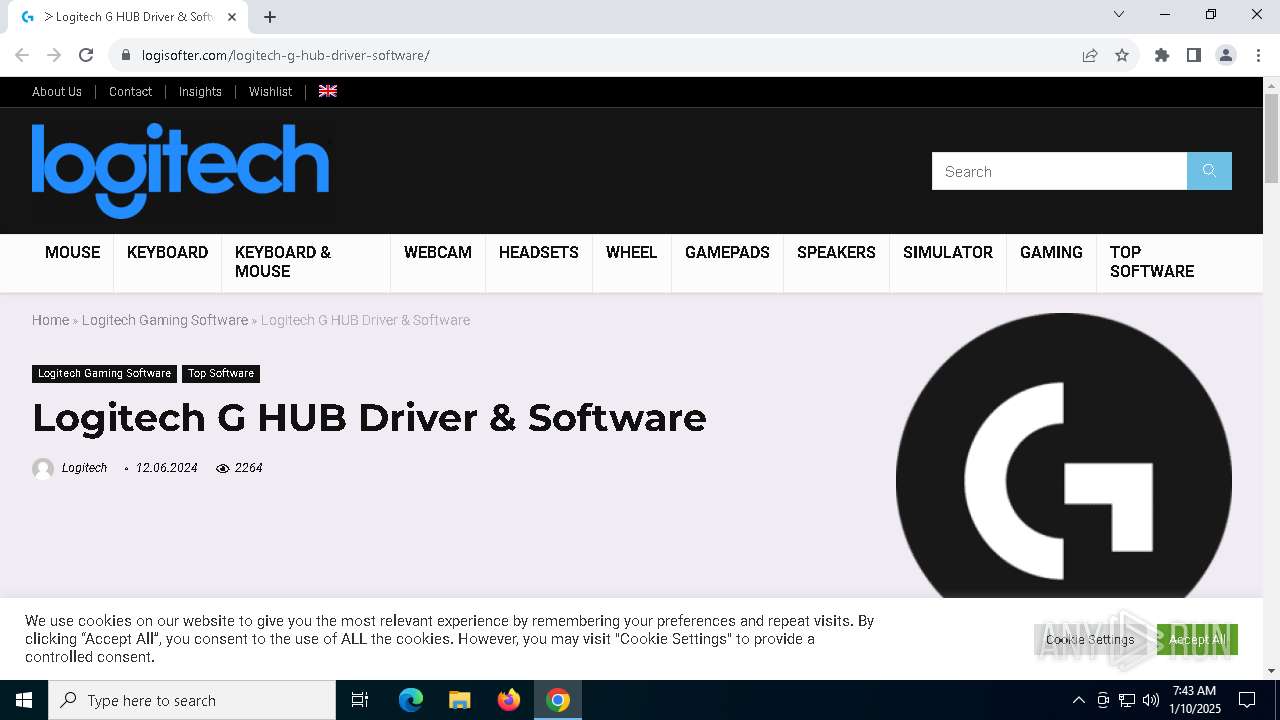This screenshot has width=1280, height=720.
Task: Click the Logitech author avatar icon
Action: tap(43, 468)
